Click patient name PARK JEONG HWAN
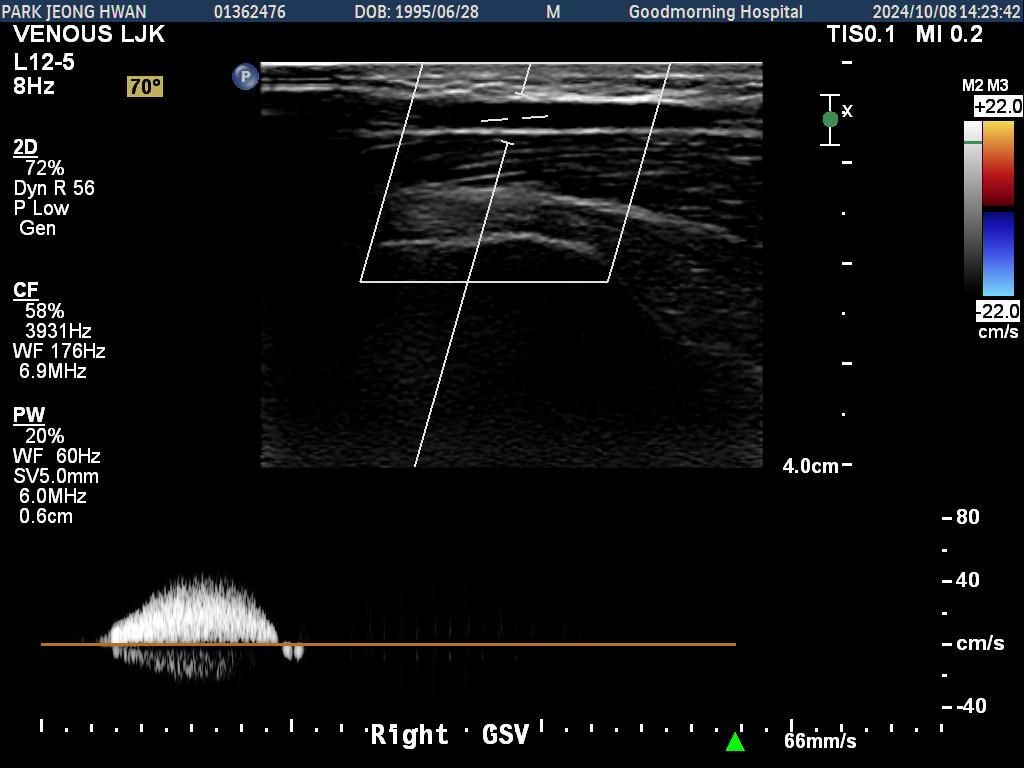This screenshot has height=768, width=1024. coord(74,11)
